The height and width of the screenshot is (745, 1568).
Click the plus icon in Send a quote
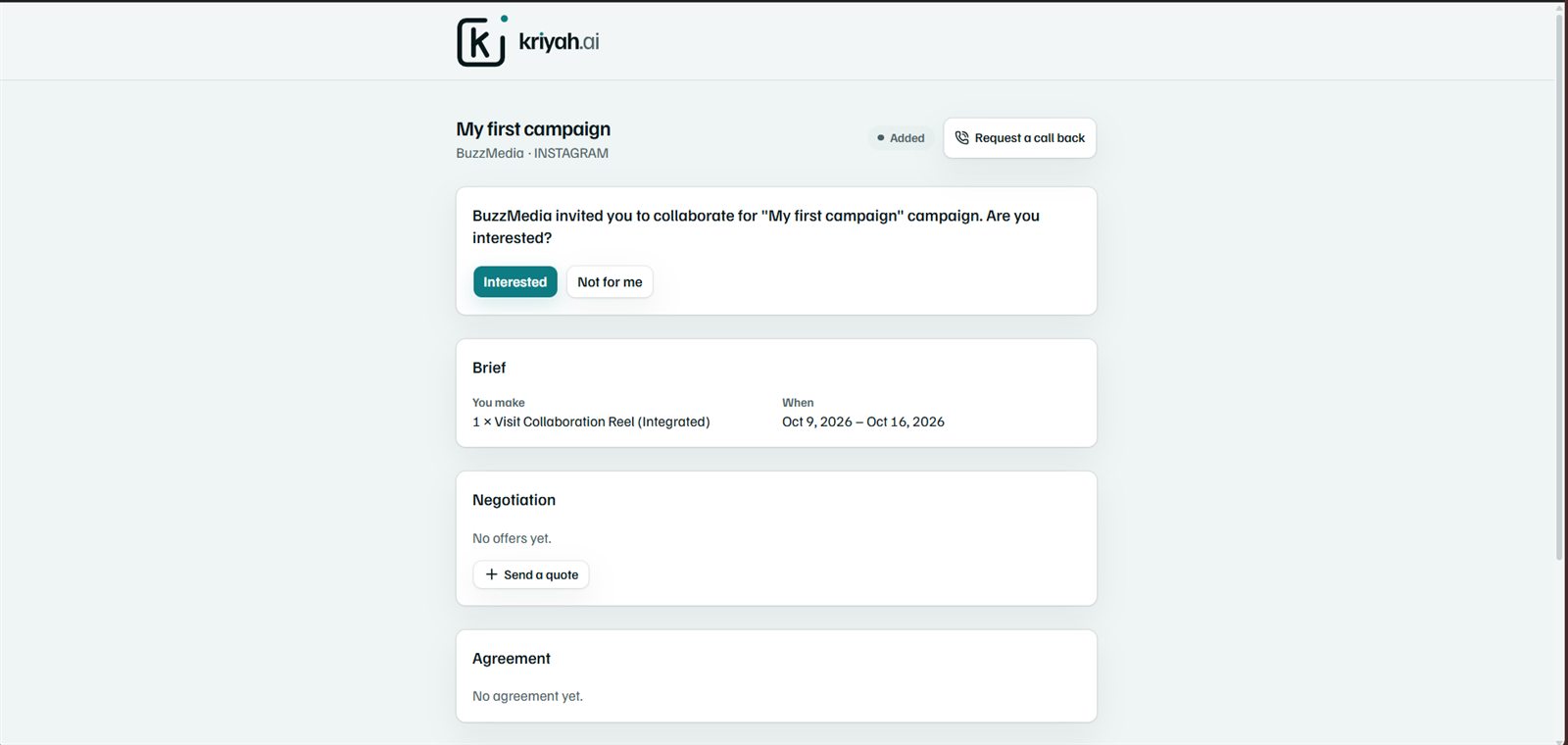click(x=491, y=574)
